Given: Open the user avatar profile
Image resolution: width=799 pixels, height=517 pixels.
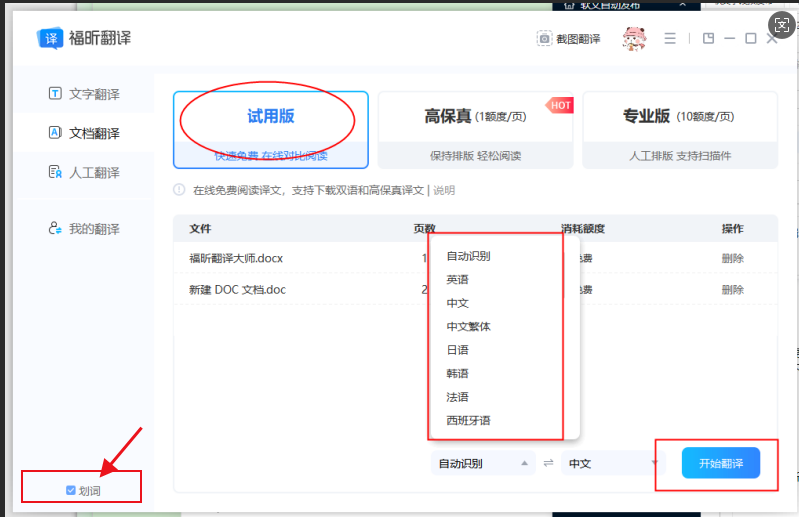Looking at the screenshot, I should tap(634, 39).
